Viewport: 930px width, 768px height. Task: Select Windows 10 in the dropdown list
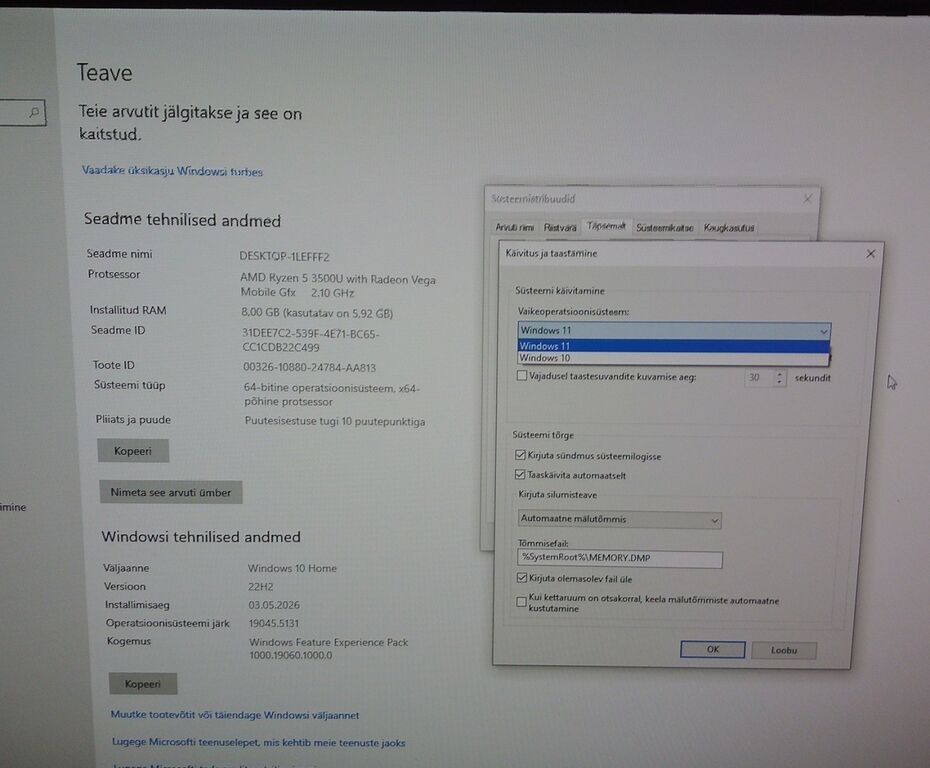pos(673,358)
